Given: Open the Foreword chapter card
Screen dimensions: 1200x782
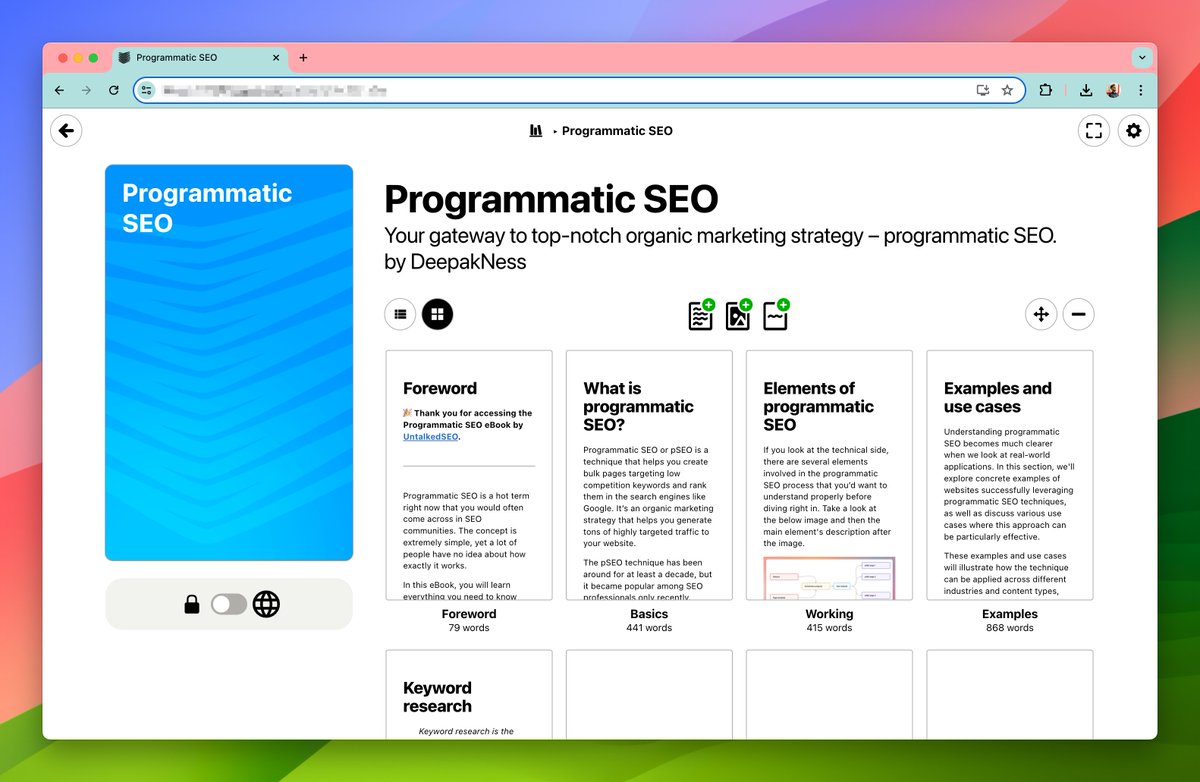Looking at the screenshot, I should pos(469,475).
